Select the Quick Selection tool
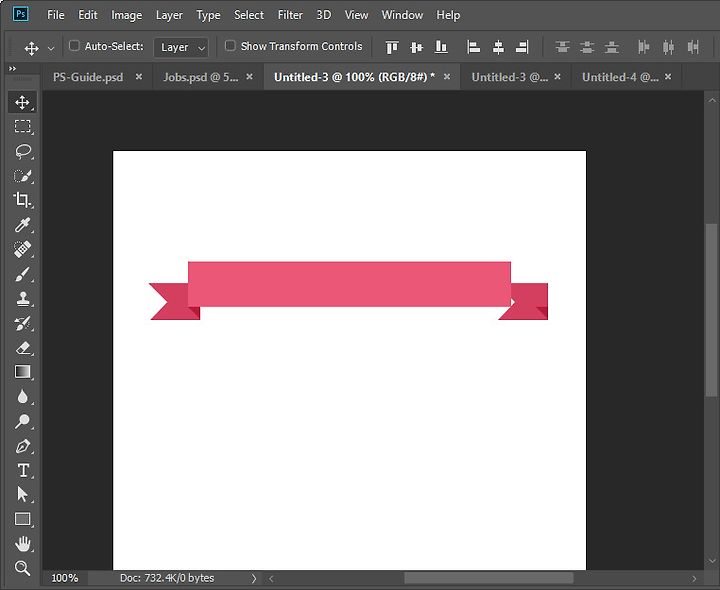The height and width of the screenshot is (590, 720). point(22,176)
